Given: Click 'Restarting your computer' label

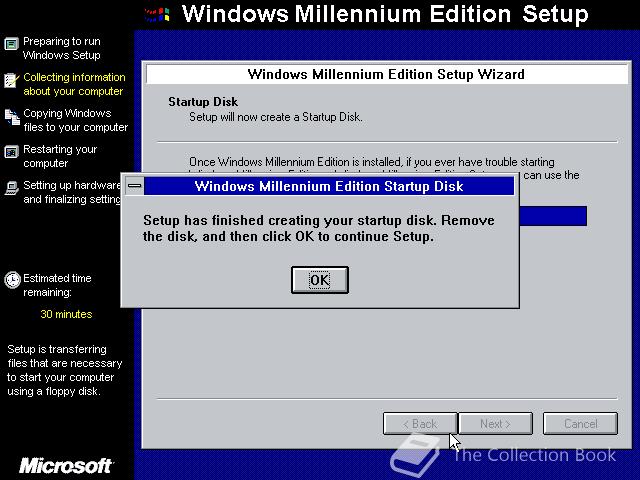Looking at the screenshot, I should point(60,156).
